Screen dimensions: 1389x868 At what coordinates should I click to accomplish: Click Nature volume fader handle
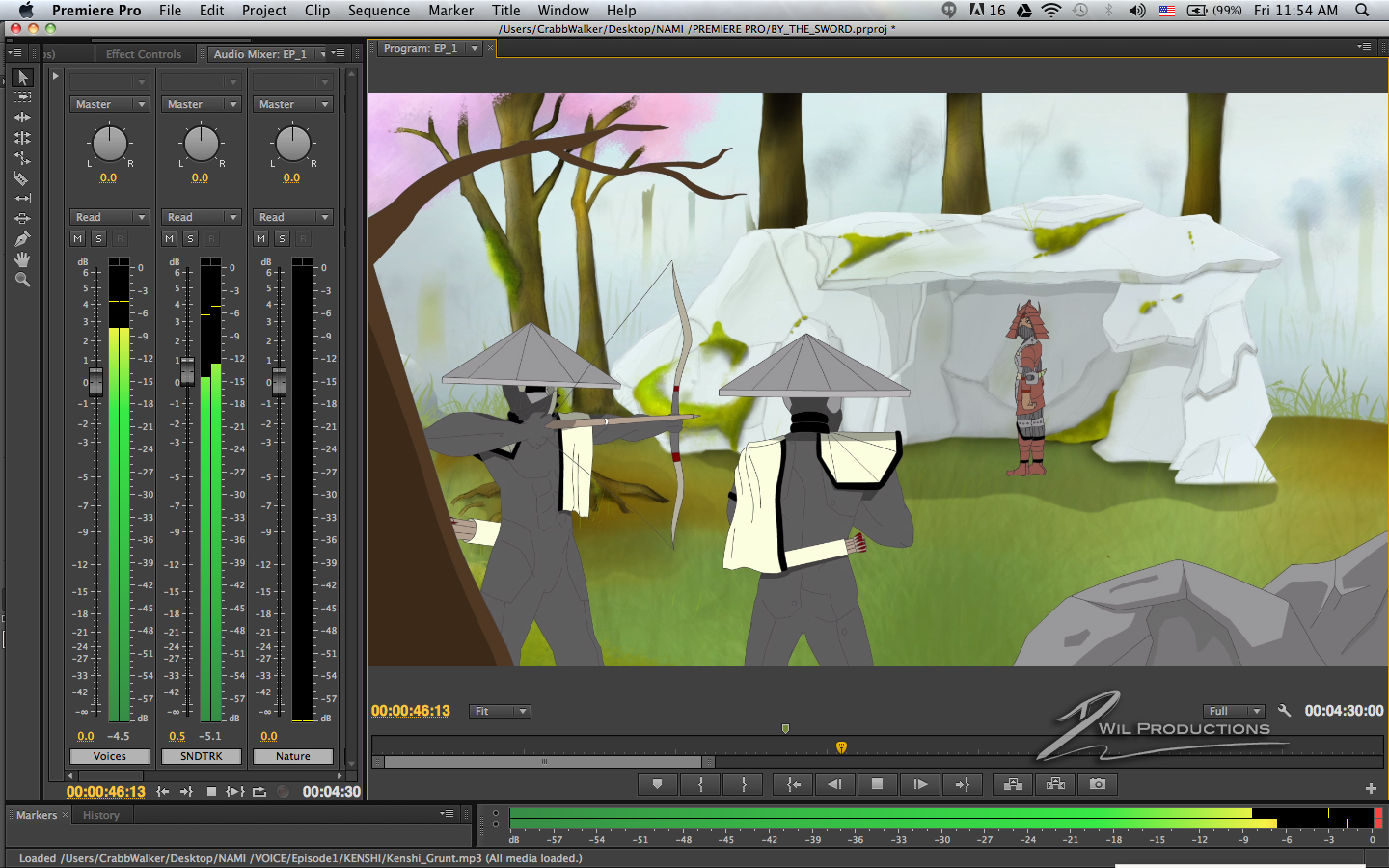click(x=279, y=381)
